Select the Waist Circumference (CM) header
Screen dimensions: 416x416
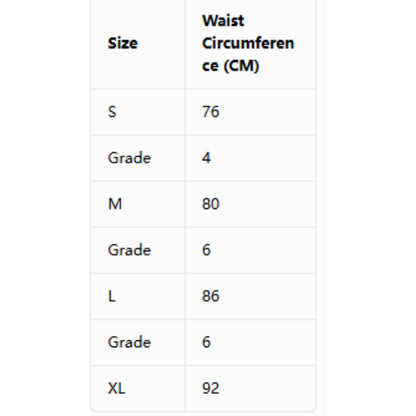pos(248,43)
